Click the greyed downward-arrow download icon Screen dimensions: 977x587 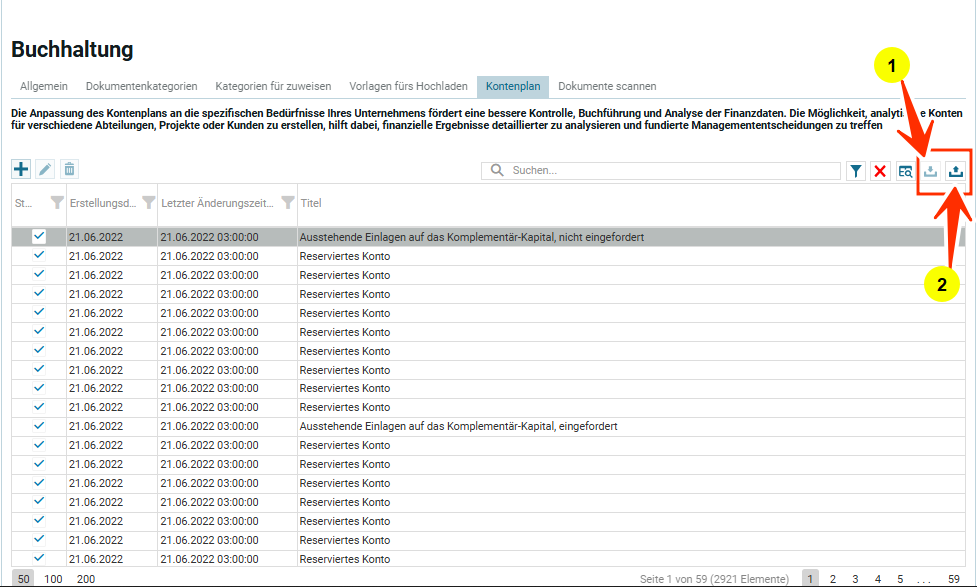931,171
